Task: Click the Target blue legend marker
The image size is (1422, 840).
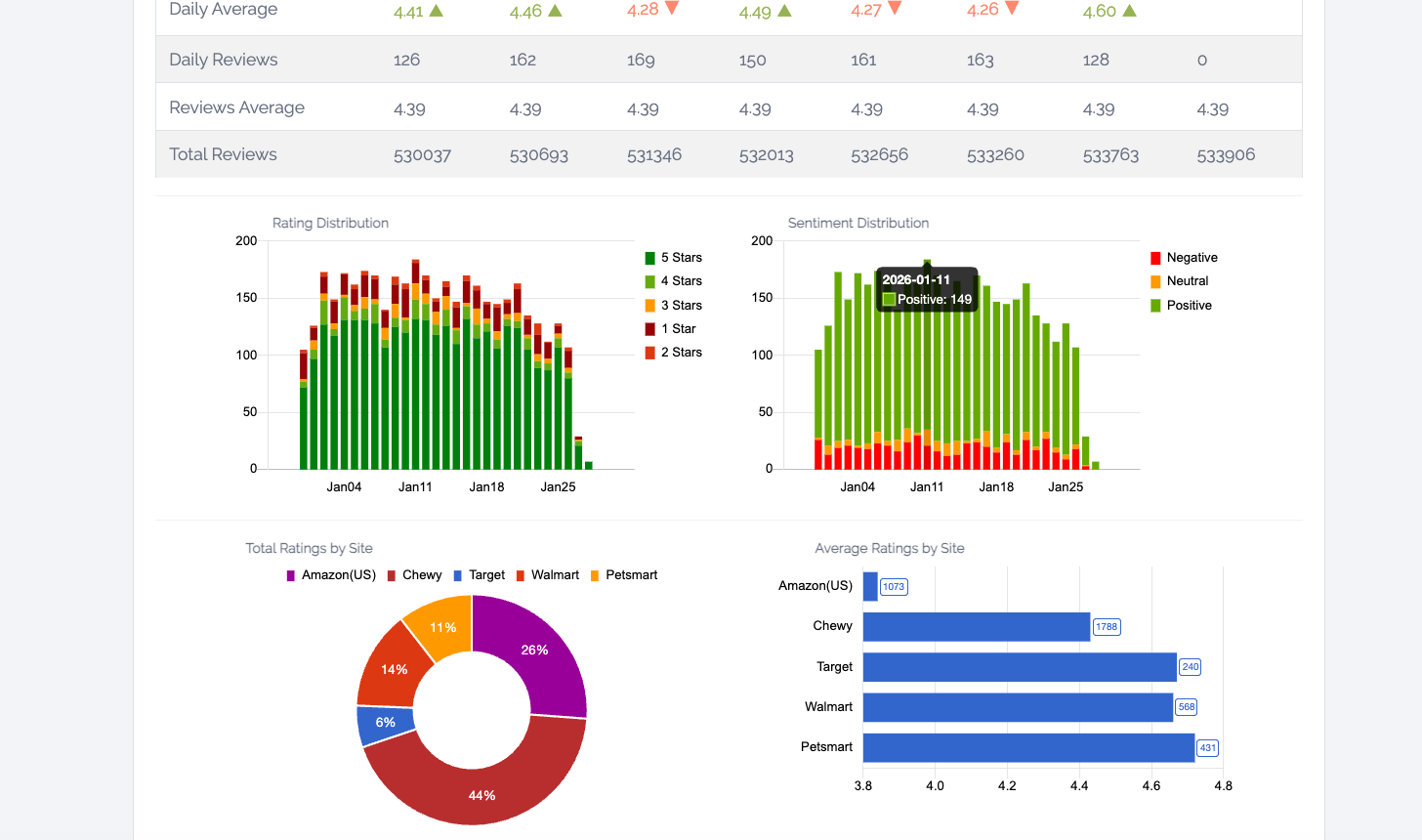Action: tap(456, 575)
